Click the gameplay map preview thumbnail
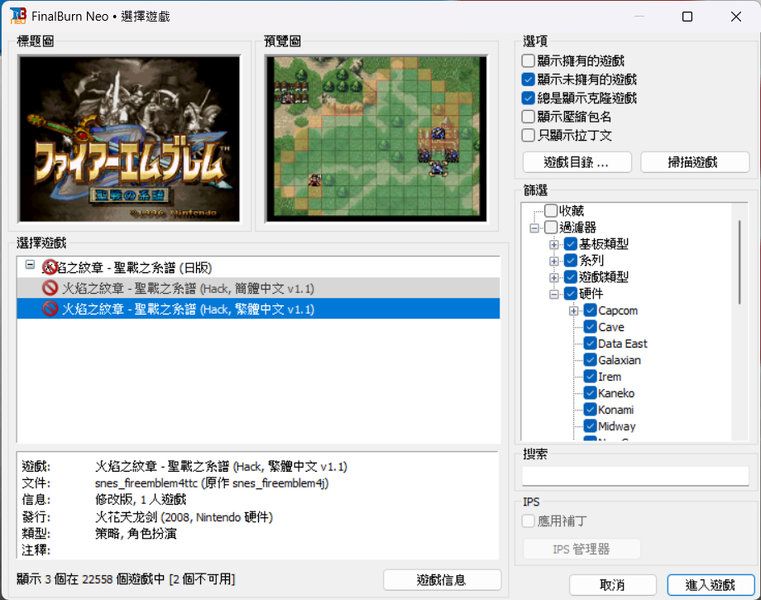The image size is (761, 600). click(x=376, y=139)
